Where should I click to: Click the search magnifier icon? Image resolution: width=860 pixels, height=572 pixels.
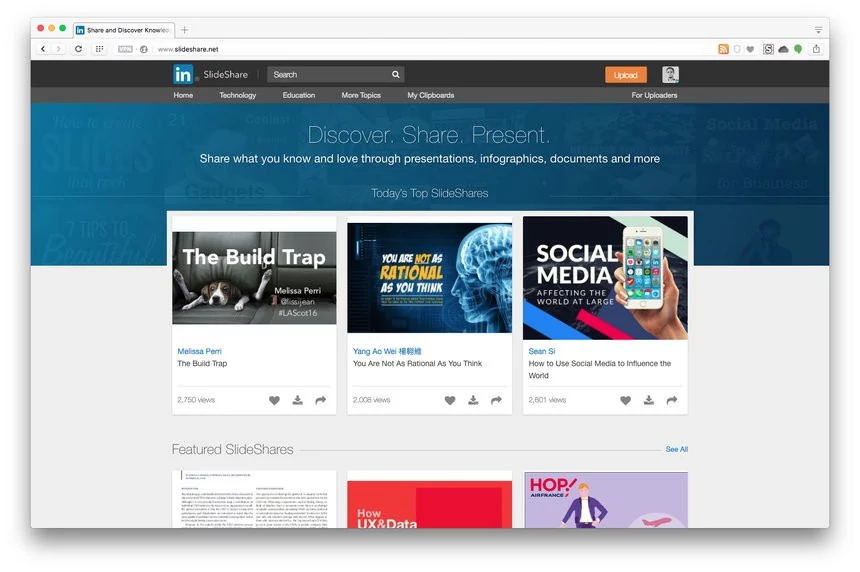pos(395,75)
